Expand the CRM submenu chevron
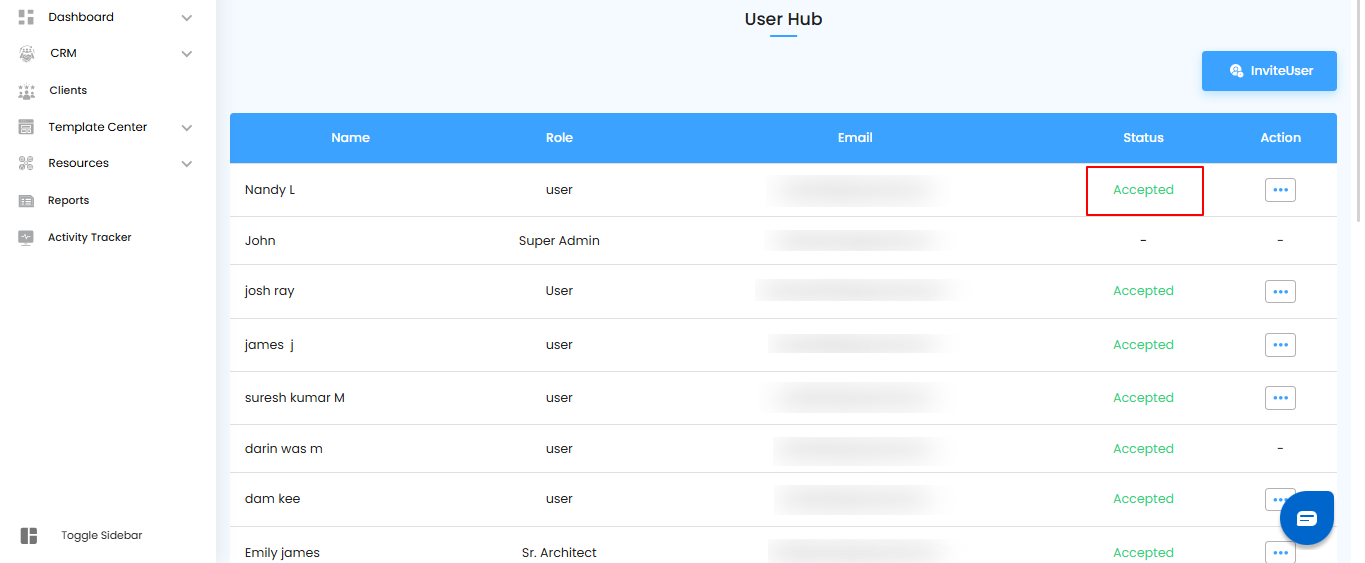This screenshot has height=563, width=1365. coord(187,54)
